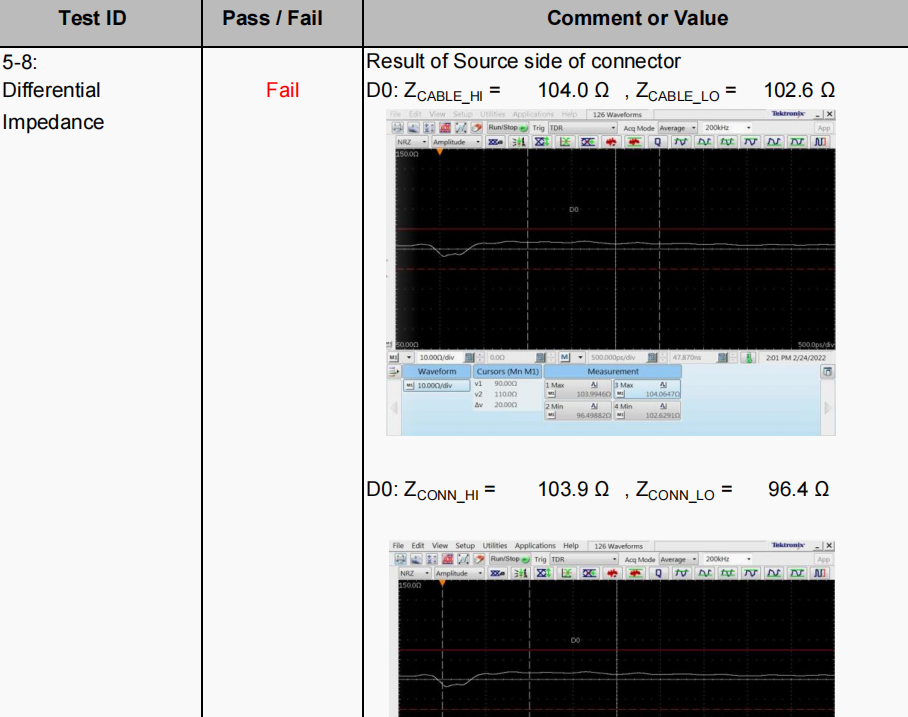The image size is (908, 717).
Task: Toggle Run/Stop in the lower scope toolbar
Action: pos(508,559)
